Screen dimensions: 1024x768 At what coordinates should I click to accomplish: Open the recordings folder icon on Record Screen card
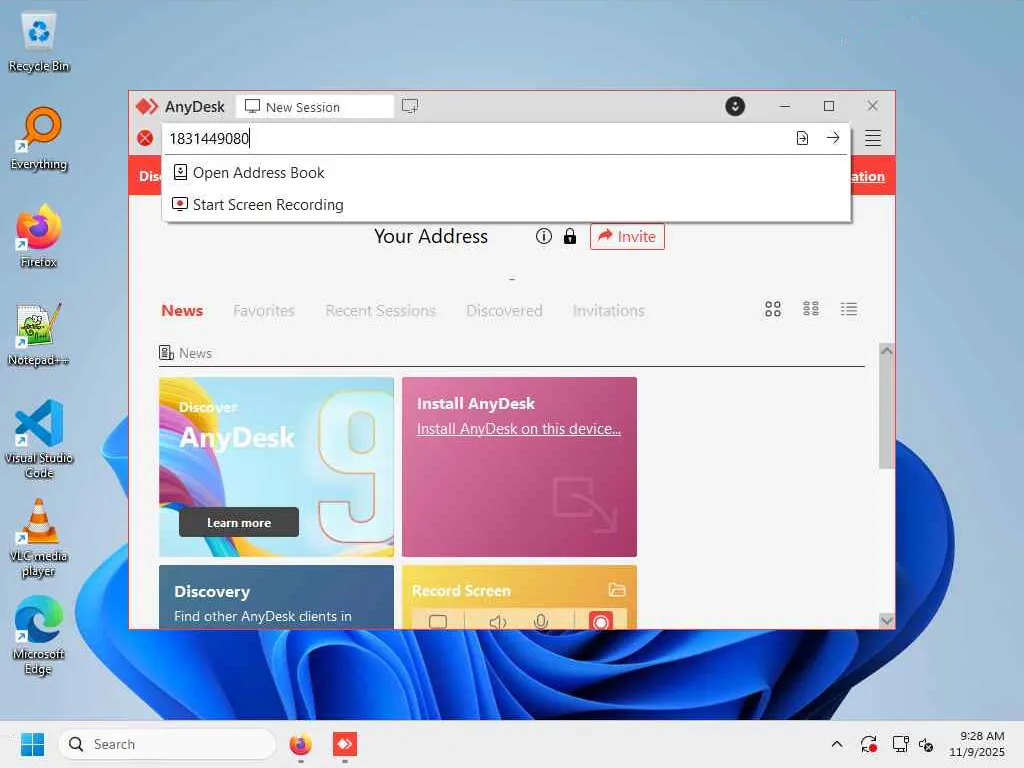[616, 590]
